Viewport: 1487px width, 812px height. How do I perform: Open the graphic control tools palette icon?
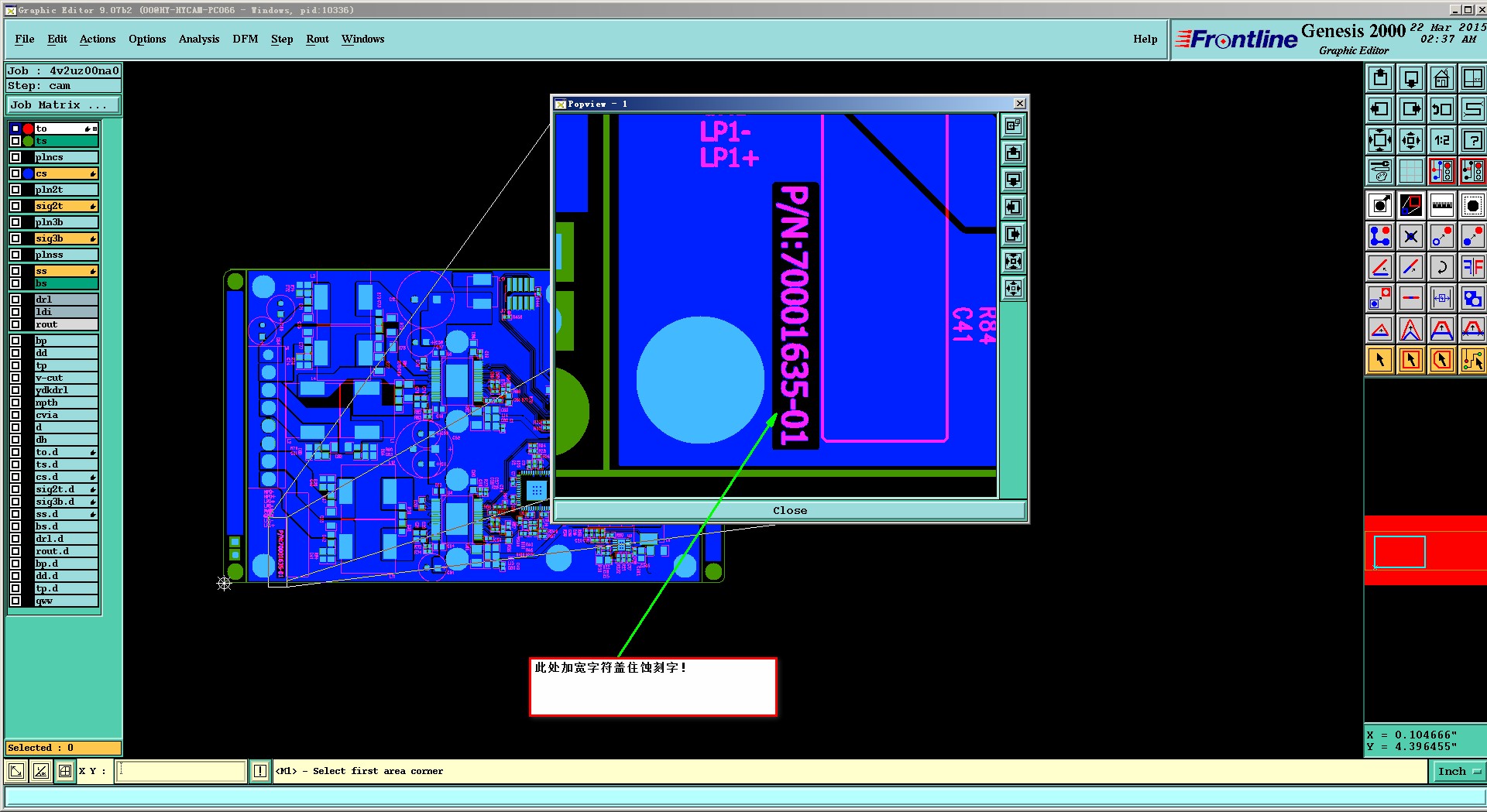click(x=1380, y=171)
